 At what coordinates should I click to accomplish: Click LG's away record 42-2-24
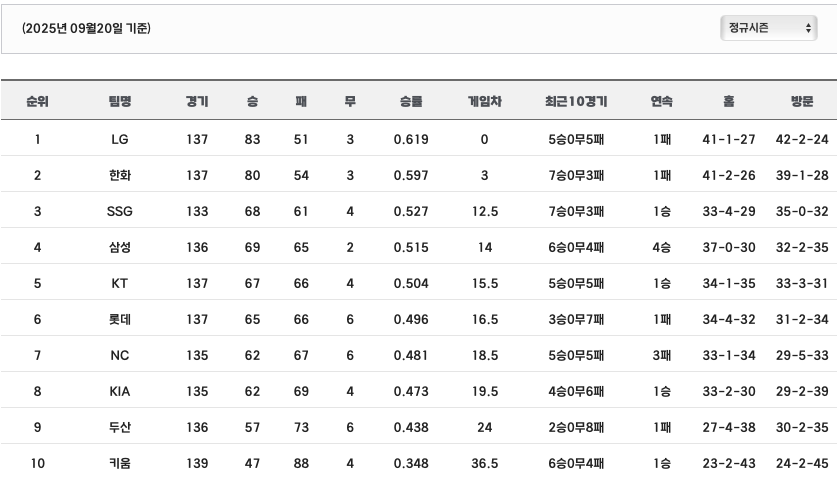pyautogui.click(x=802, y=139)
